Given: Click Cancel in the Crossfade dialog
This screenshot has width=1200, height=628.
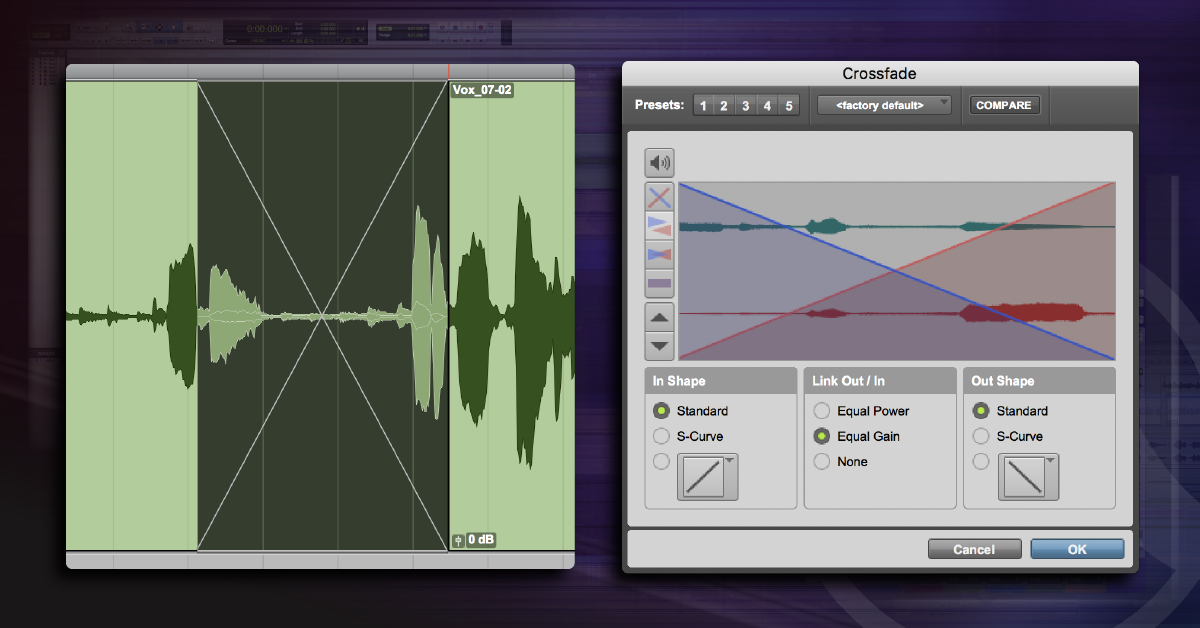Looking at the screenshot, I should click(974, 549).
